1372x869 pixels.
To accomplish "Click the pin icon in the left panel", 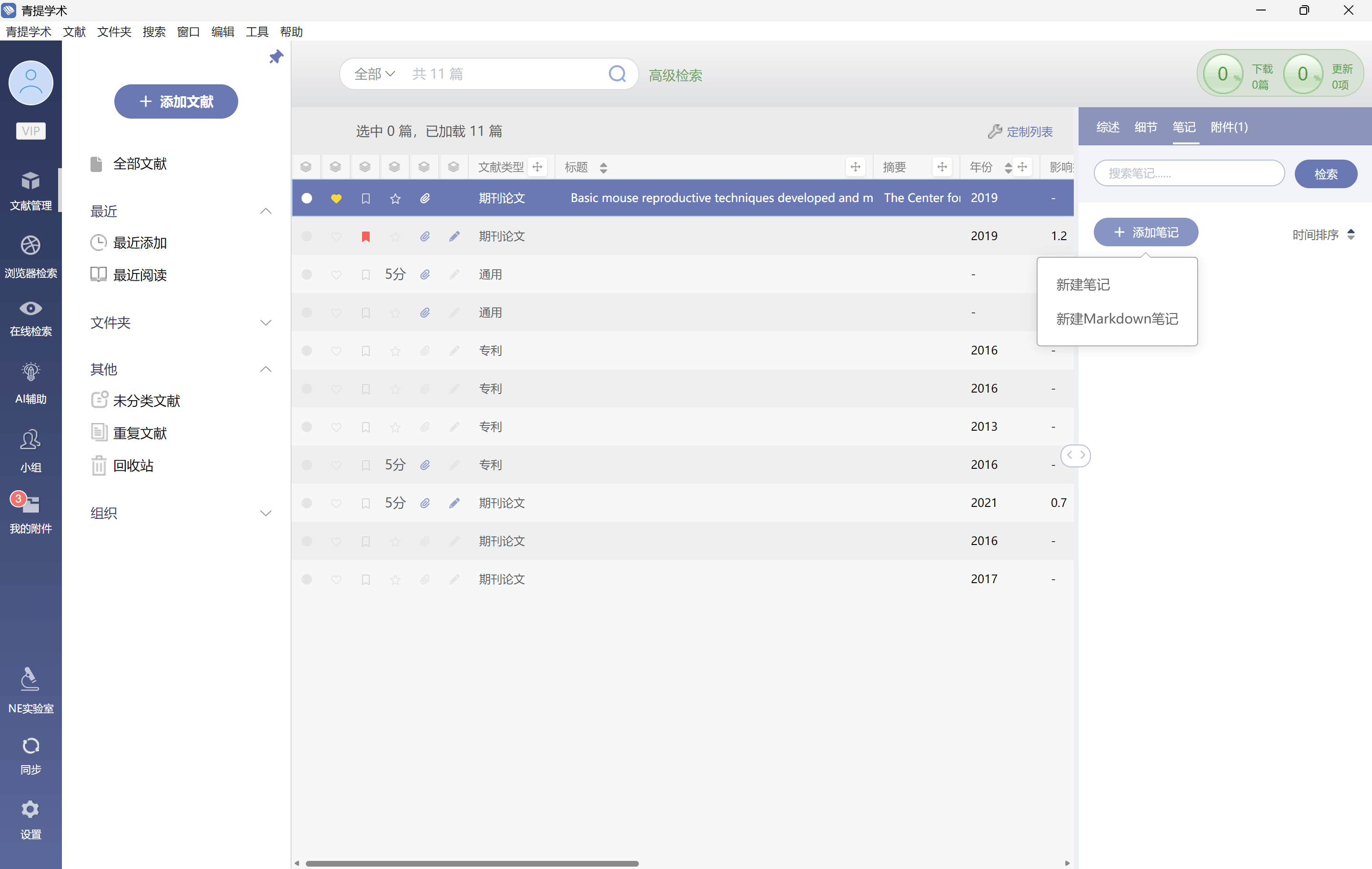I will click(276, 56).
